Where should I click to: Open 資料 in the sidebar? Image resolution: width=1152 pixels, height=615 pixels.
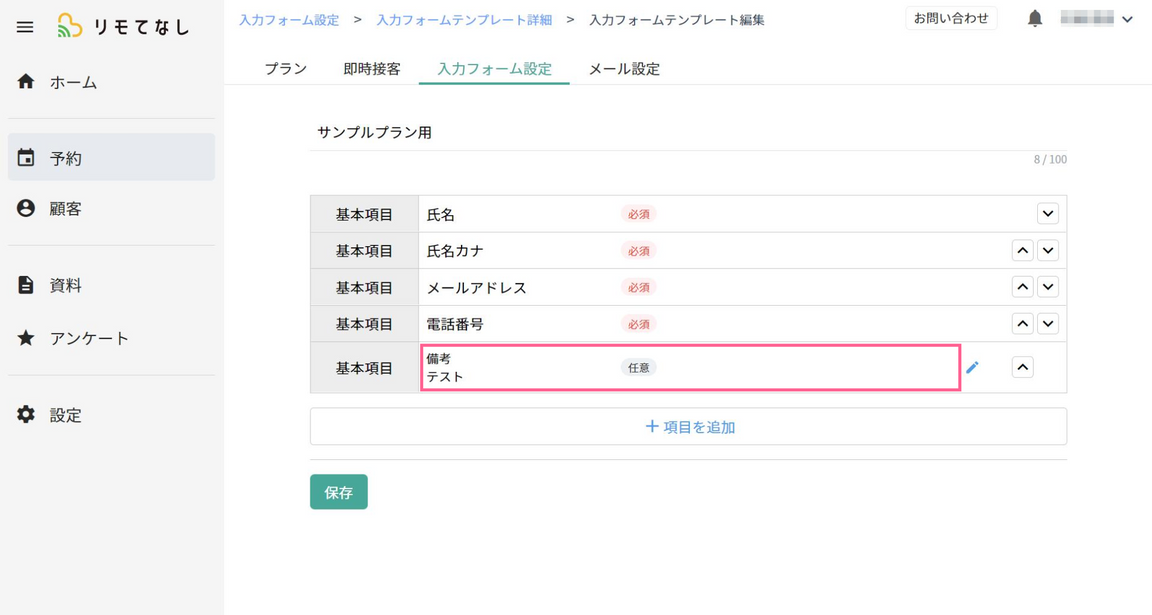click(65, 286)
